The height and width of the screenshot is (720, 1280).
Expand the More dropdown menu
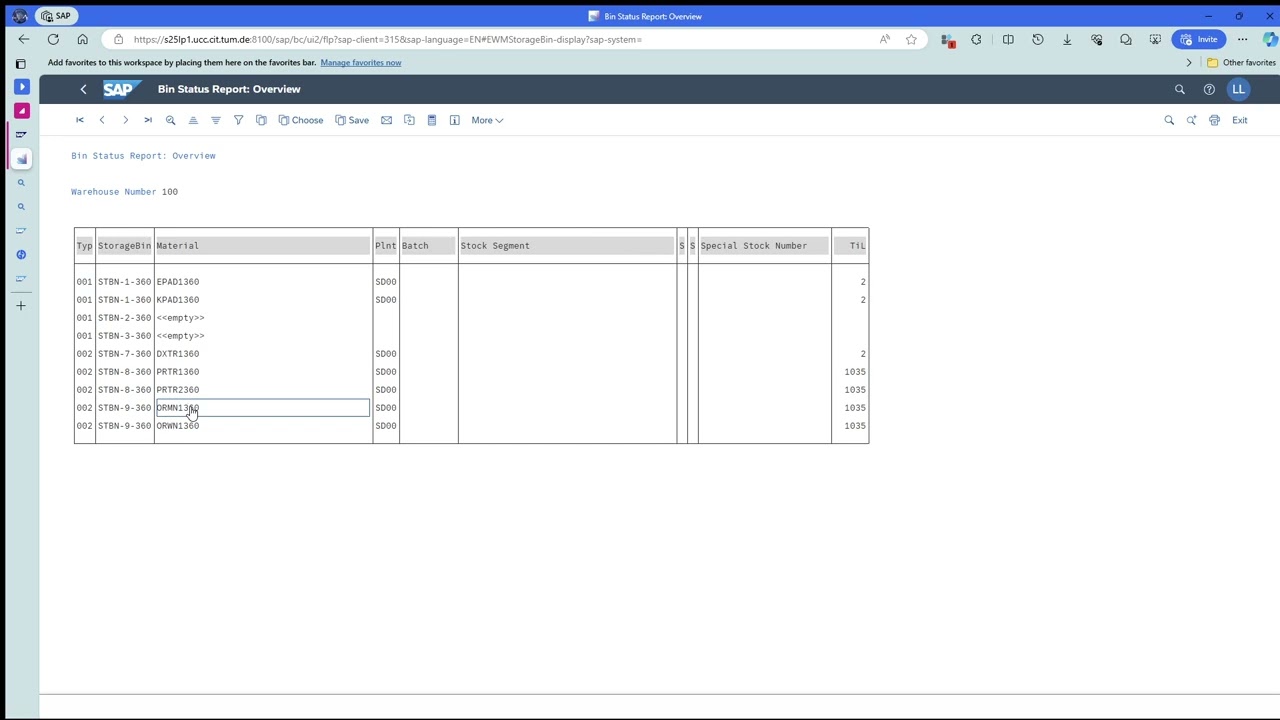(x=487, y=120)
